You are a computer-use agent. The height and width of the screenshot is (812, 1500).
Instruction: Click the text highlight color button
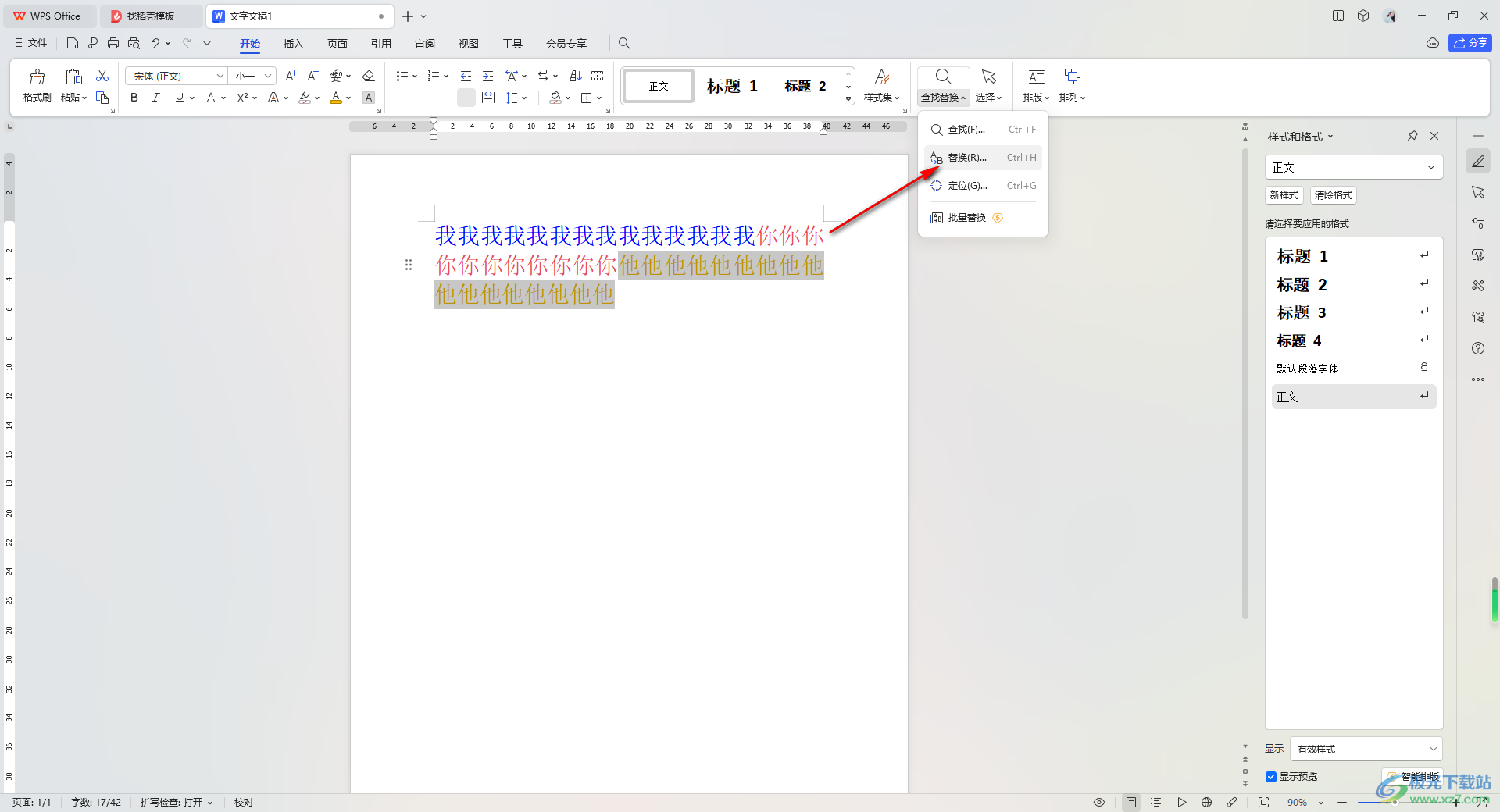(x=305, y=98)
